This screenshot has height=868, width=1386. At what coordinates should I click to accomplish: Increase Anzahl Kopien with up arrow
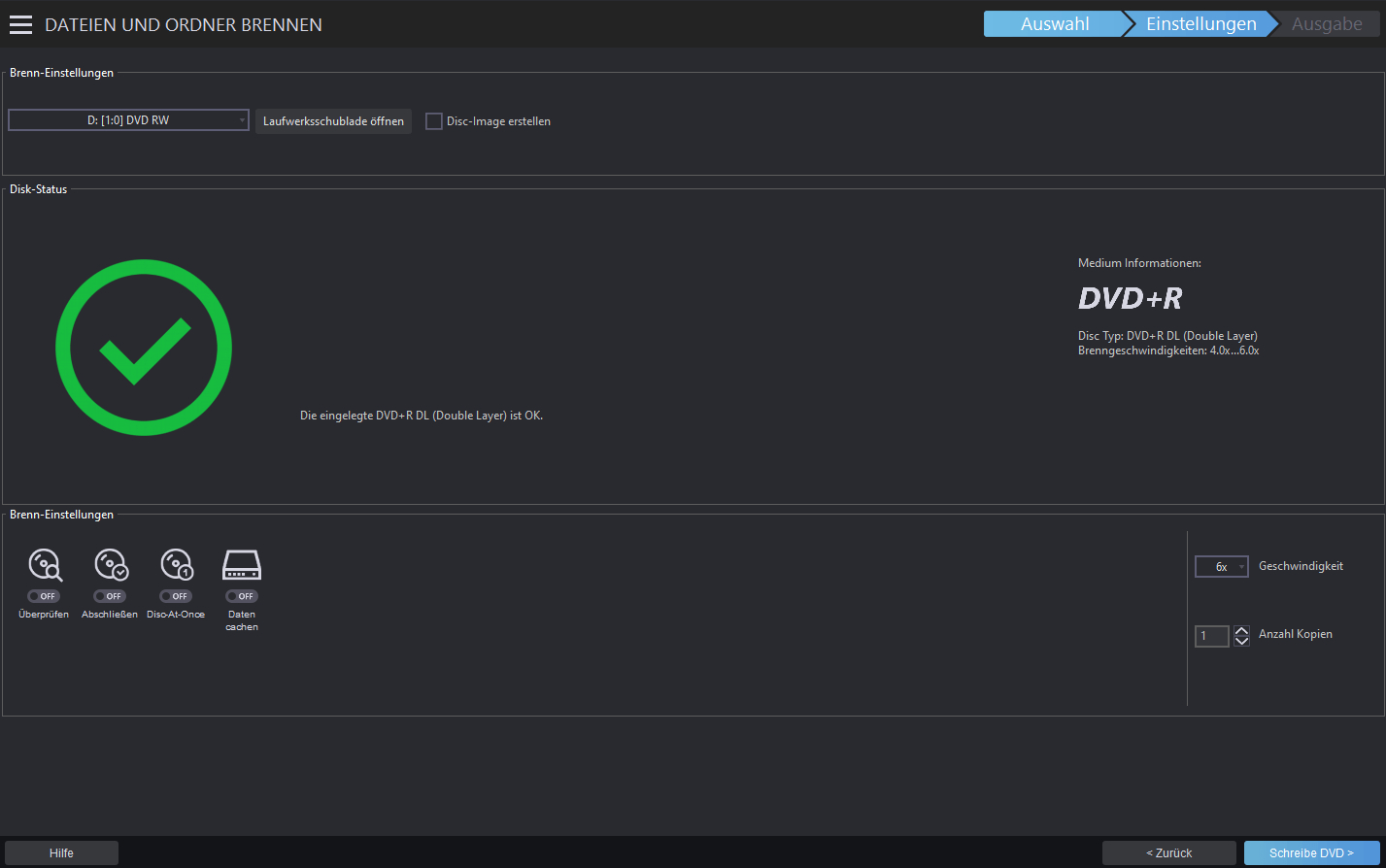click(x=1241, y=630)
